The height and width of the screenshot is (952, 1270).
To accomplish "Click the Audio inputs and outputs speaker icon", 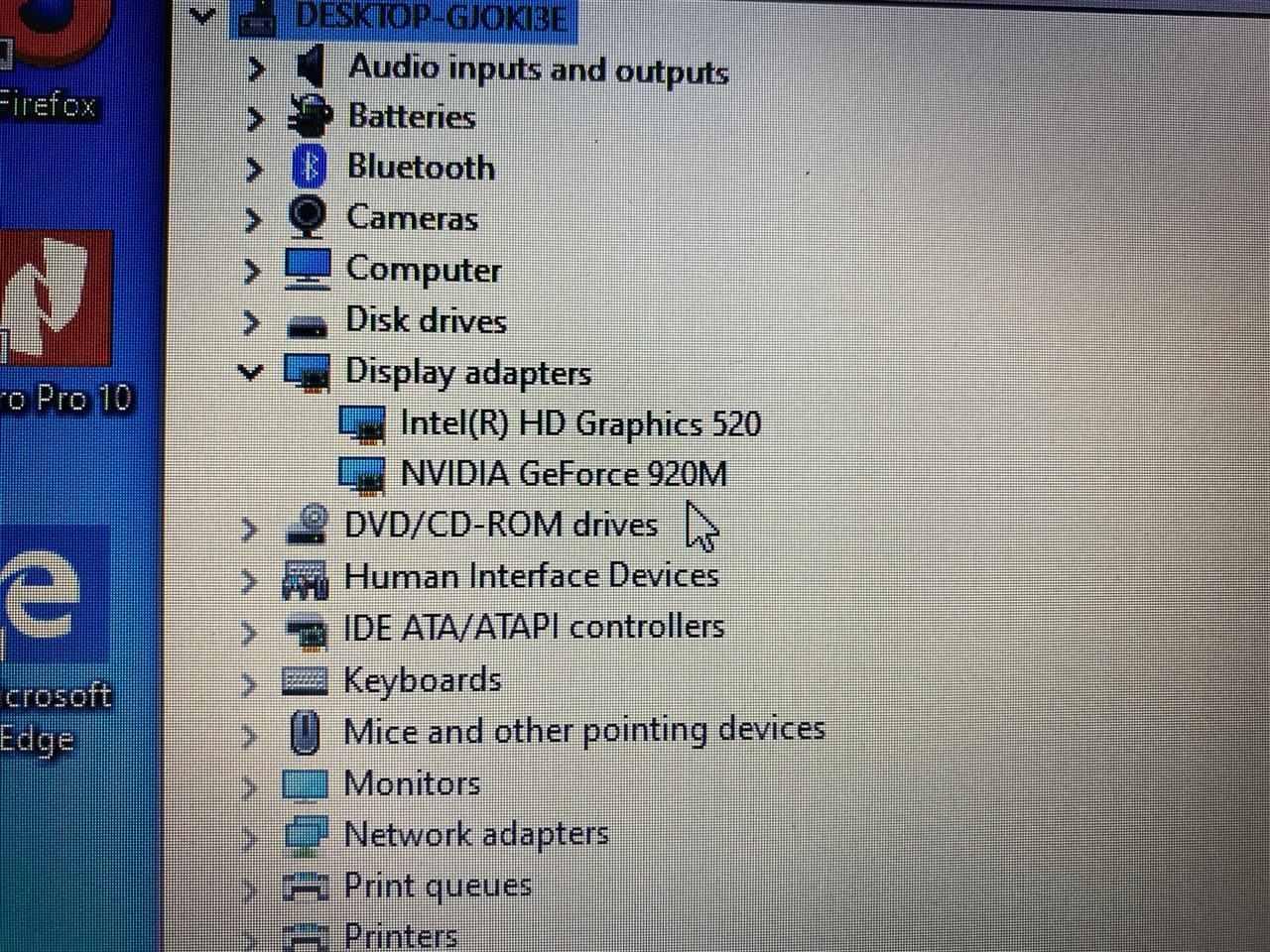I will [x=311, y=66].
